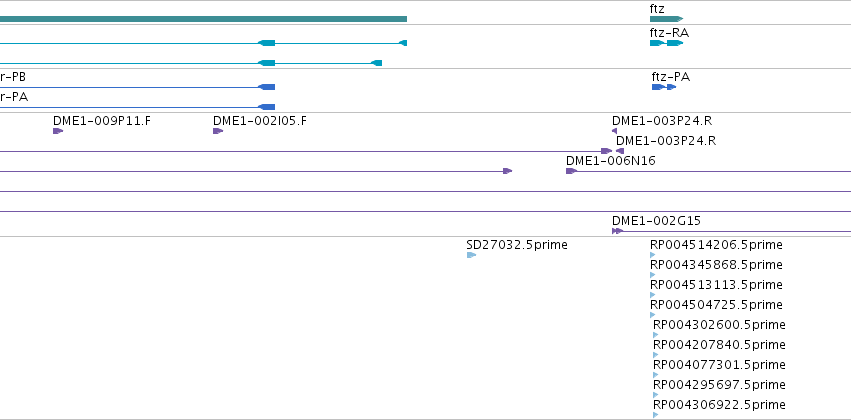
Task: Select the small arrow under RP004514206.5prime
Action: [653, 255]
